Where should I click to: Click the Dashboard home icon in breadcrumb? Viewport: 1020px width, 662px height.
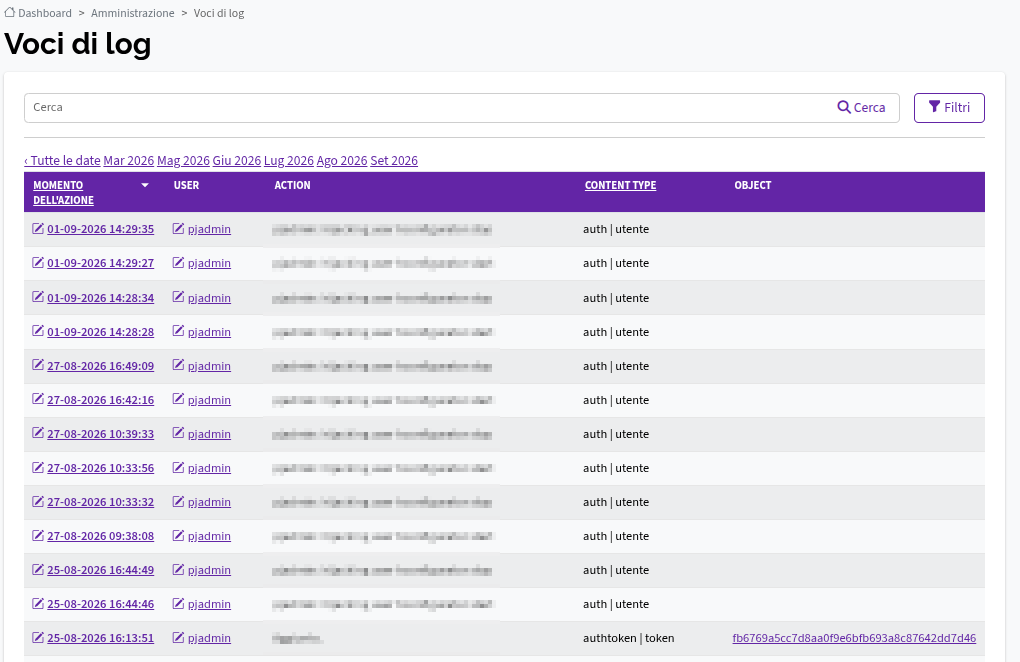pyautogui.click(x=10, y=12)
